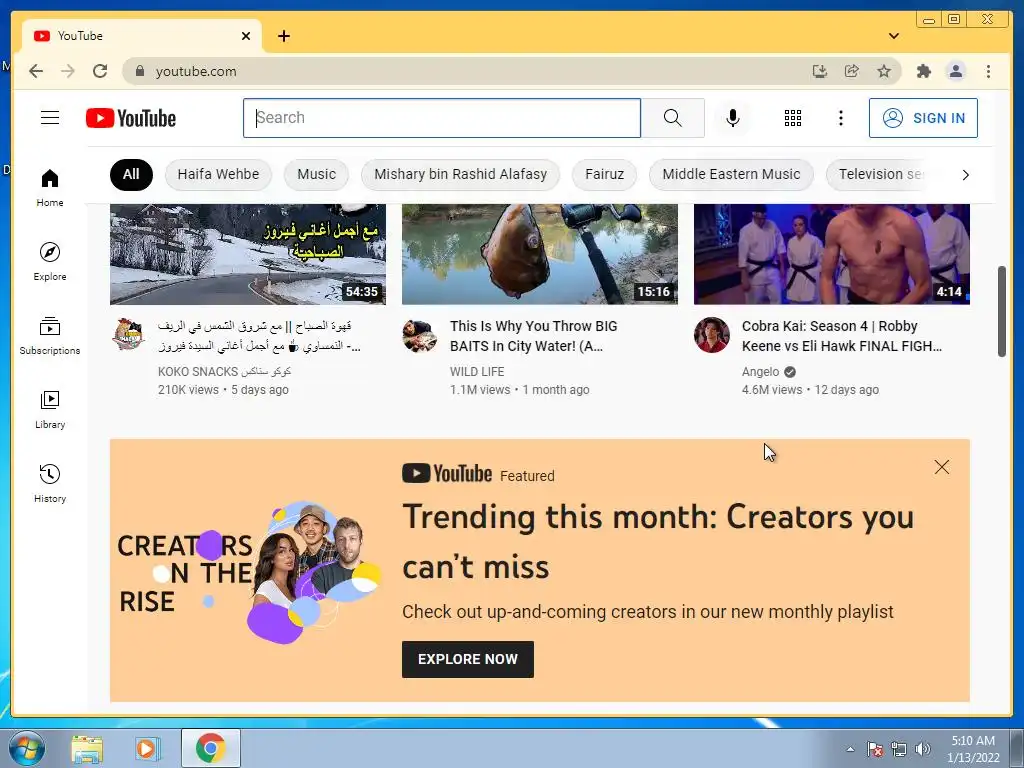
Task: Open the snowy road 54:35 thumbnail
Action: click(248, 254)
